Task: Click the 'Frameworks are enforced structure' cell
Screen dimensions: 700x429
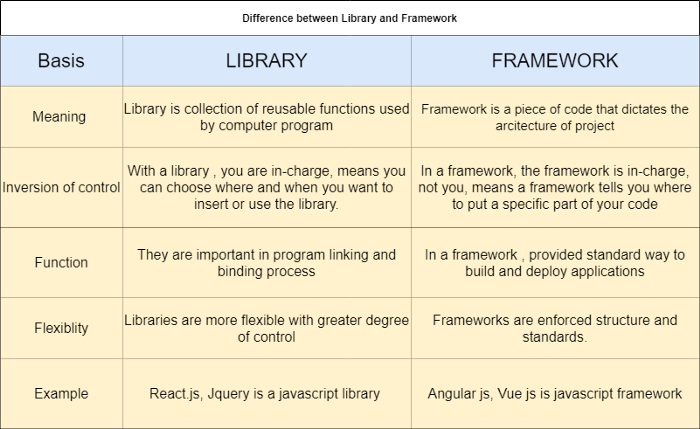Action: 554,328
